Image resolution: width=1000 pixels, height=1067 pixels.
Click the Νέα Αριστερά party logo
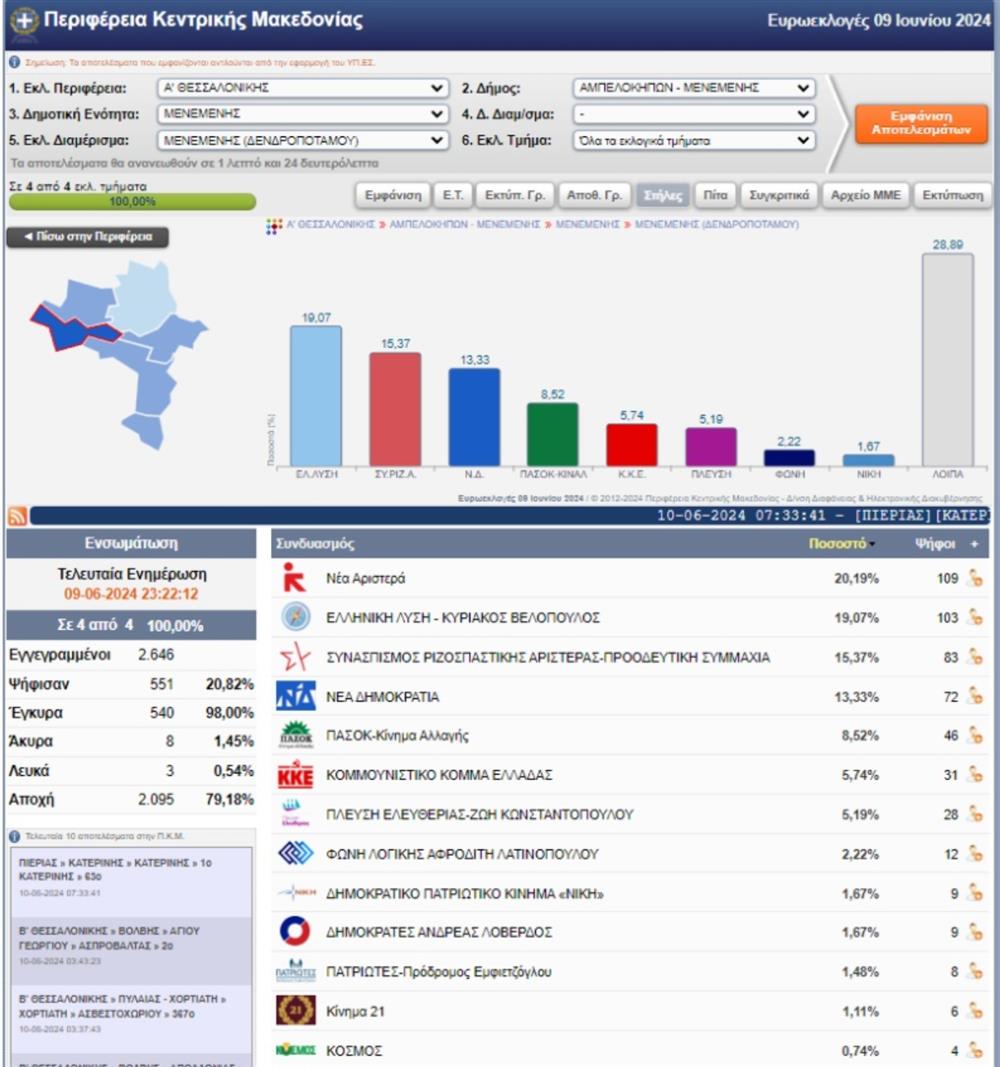coord(295,578)
